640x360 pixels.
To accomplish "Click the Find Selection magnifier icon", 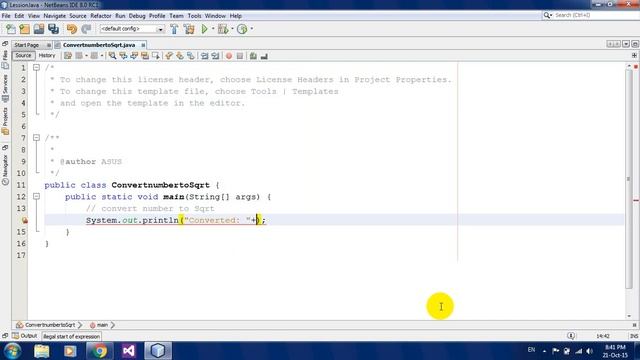I will pyautogui.click(x=112, y=56).
